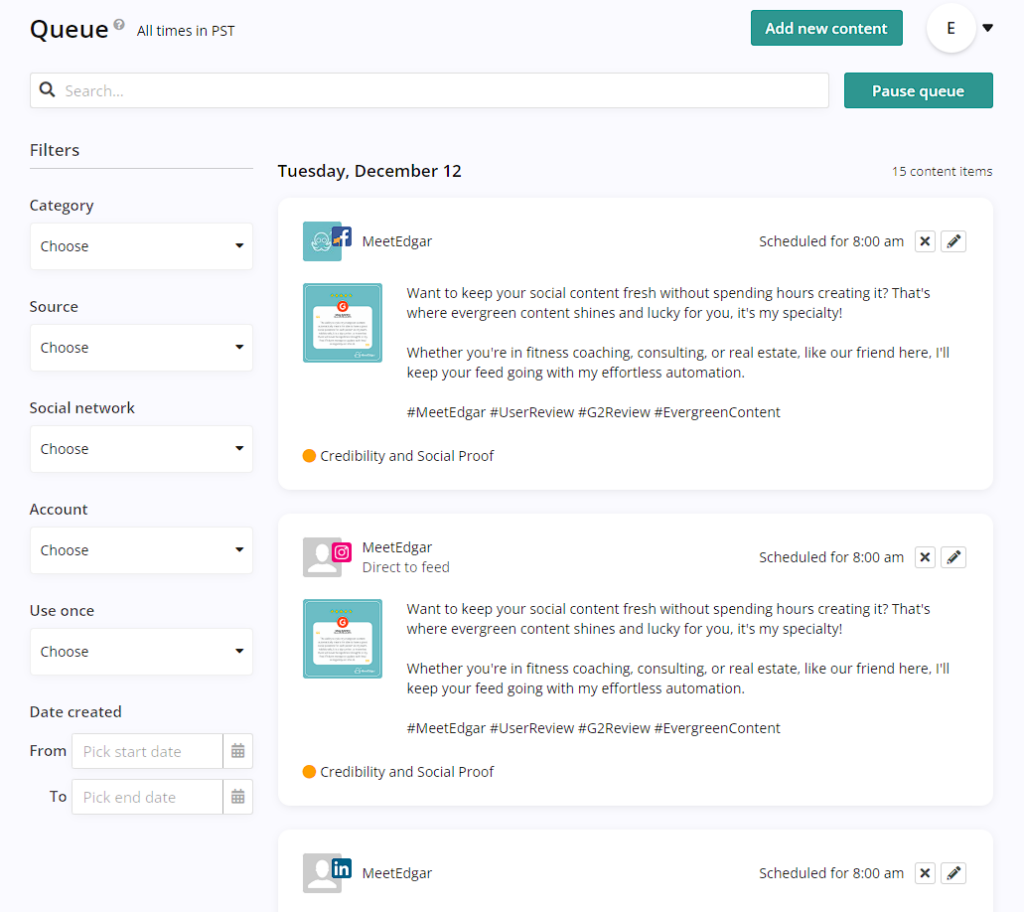Click Scheduled for 8:00 am on Instagram post
The image size is (1024, 912).
(831, 557)
